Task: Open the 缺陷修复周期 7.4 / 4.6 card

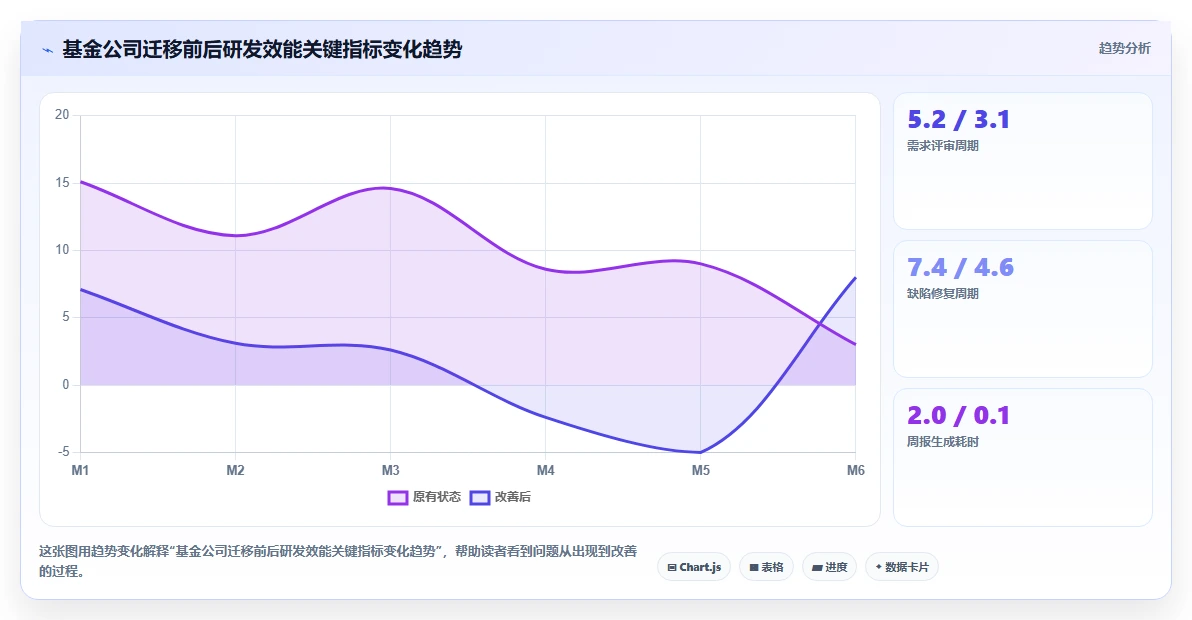Action: tap(1022, 309)
